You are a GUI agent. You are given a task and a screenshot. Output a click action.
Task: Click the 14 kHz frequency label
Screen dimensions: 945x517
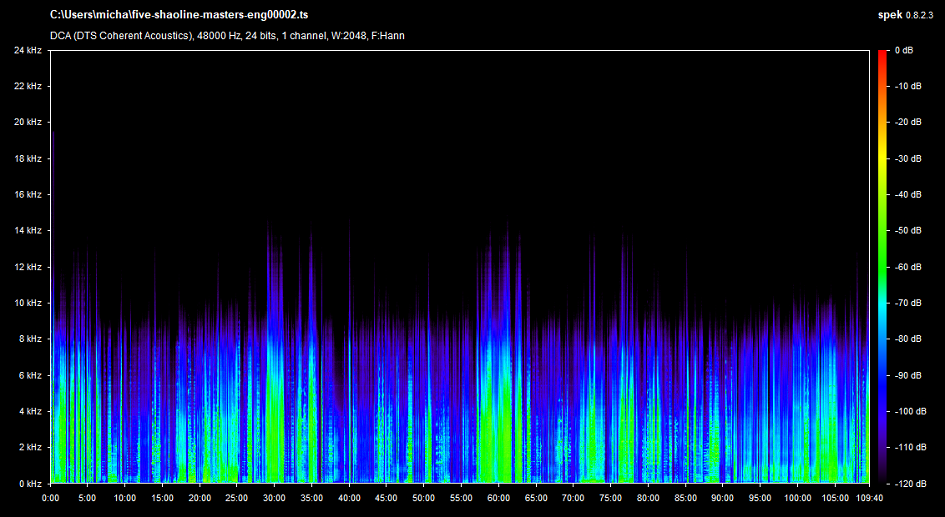click(27, 231)
